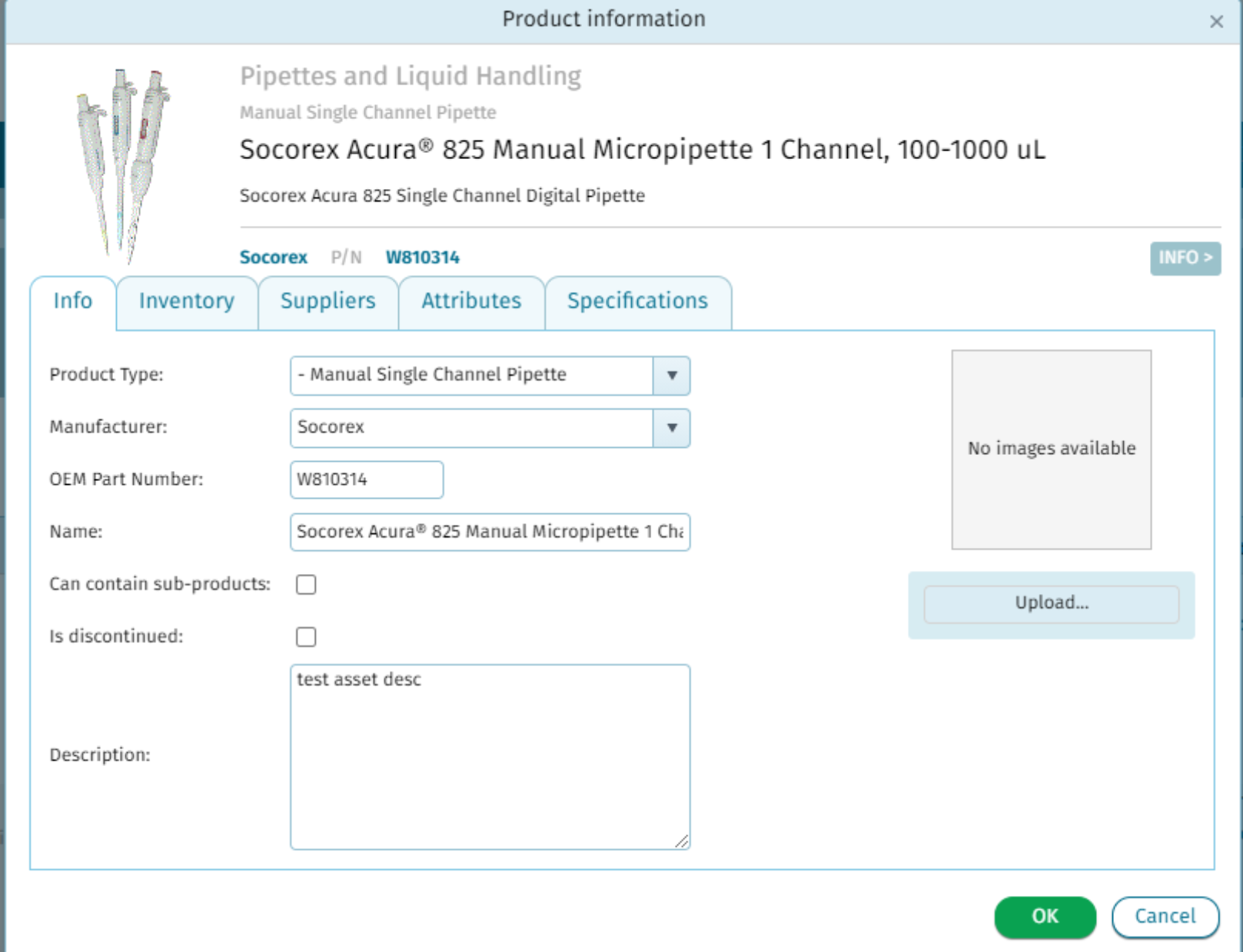Open the Suppliers tab
This screenshot has height=952, width=1243.
click(x=328, y=302)
